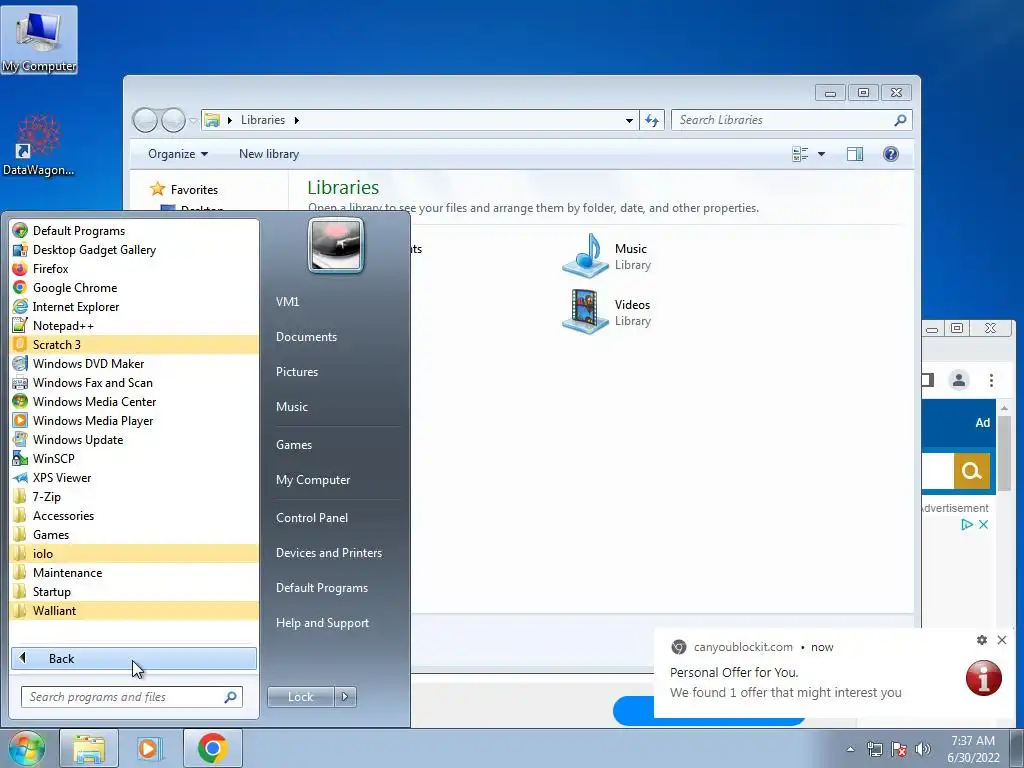This screenshot has width=1024, height=768.
Task: Switch to Chrome in the taskbar
Action: 212,748
